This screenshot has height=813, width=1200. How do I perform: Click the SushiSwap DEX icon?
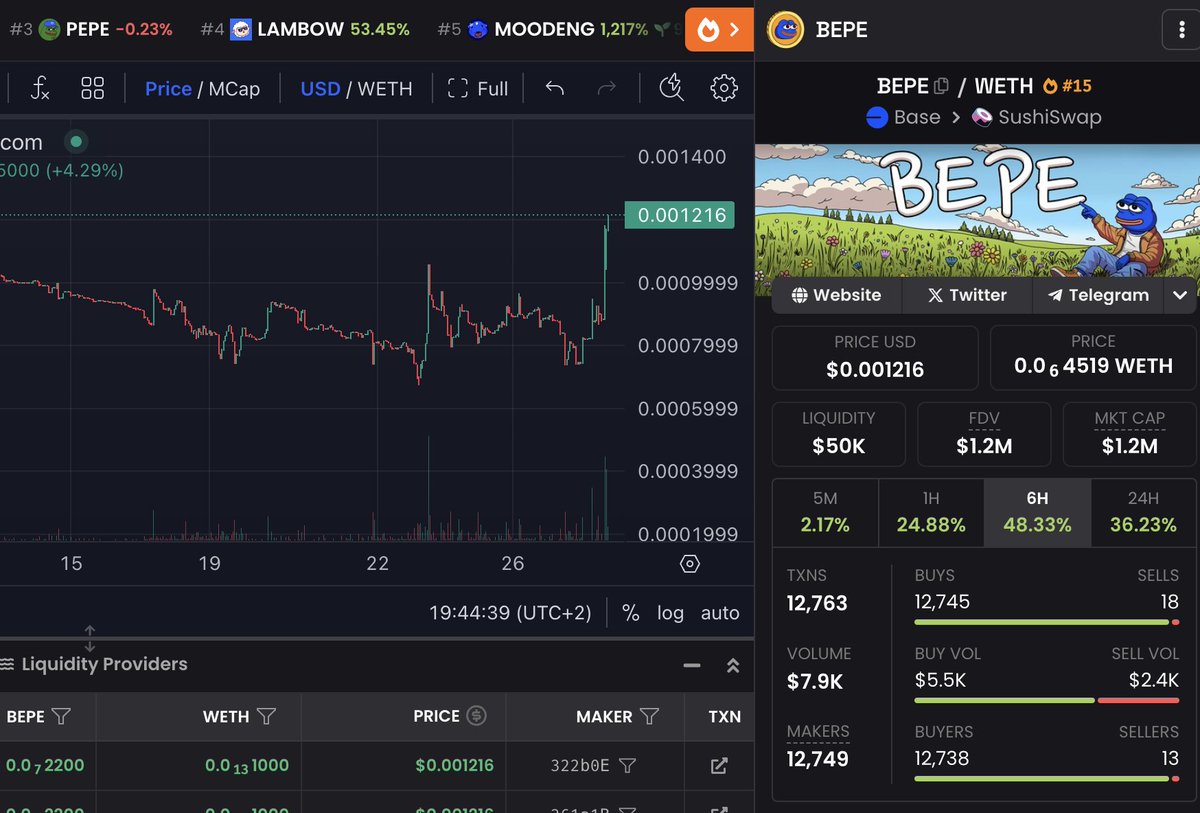982,118
